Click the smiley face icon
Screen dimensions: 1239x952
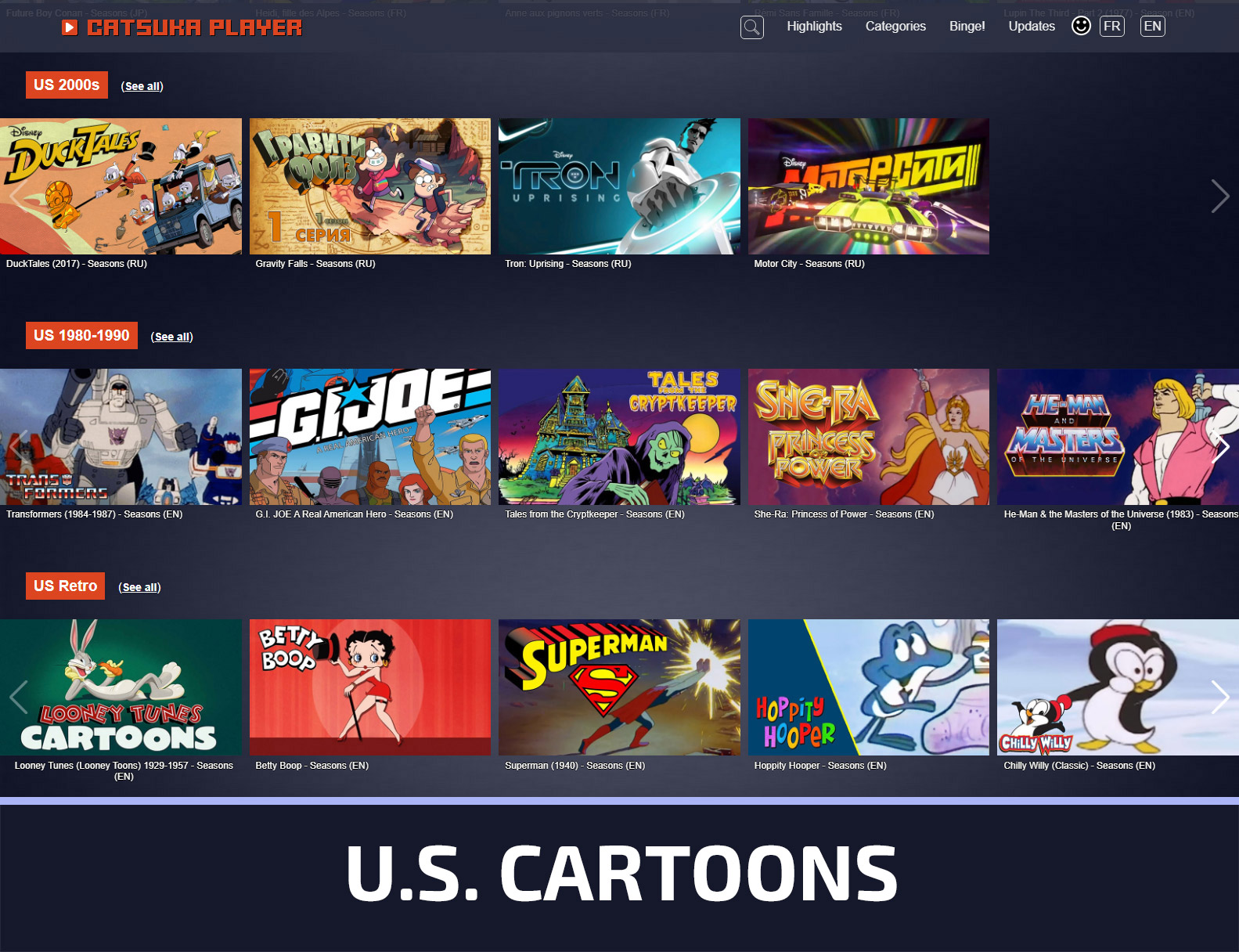coord(1081,26)
